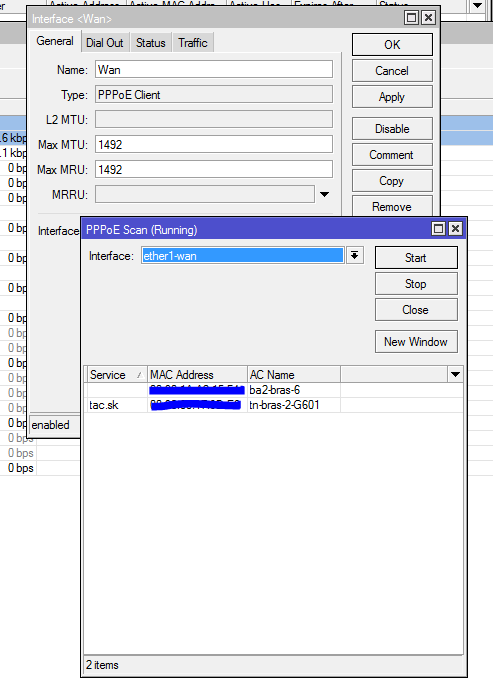Open scan in New Window
The height and width of the screenshot is (679, 493).
coord(416,342)
